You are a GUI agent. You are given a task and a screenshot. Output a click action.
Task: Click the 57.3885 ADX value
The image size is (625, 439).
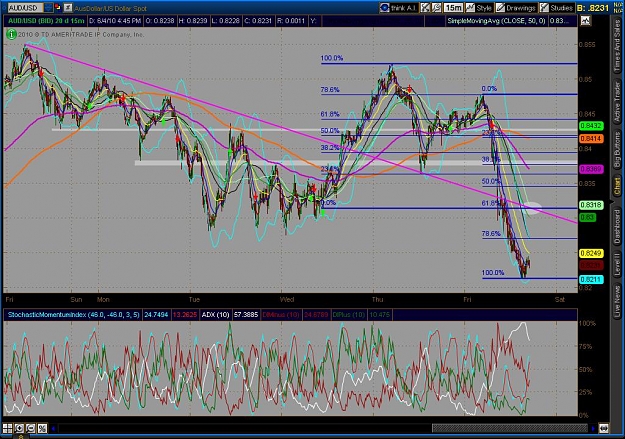(246, 315)
